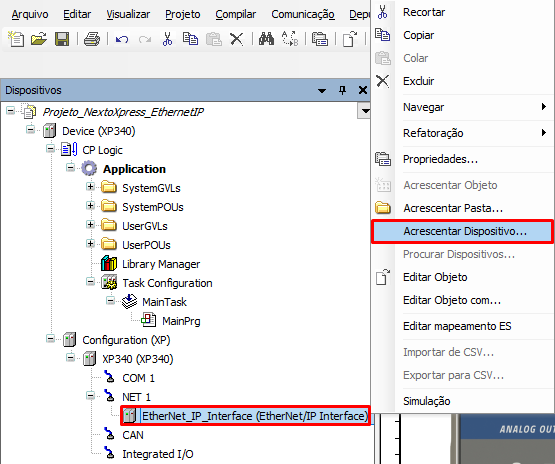Click the toolbar Edit Object icon

(350, 39)
